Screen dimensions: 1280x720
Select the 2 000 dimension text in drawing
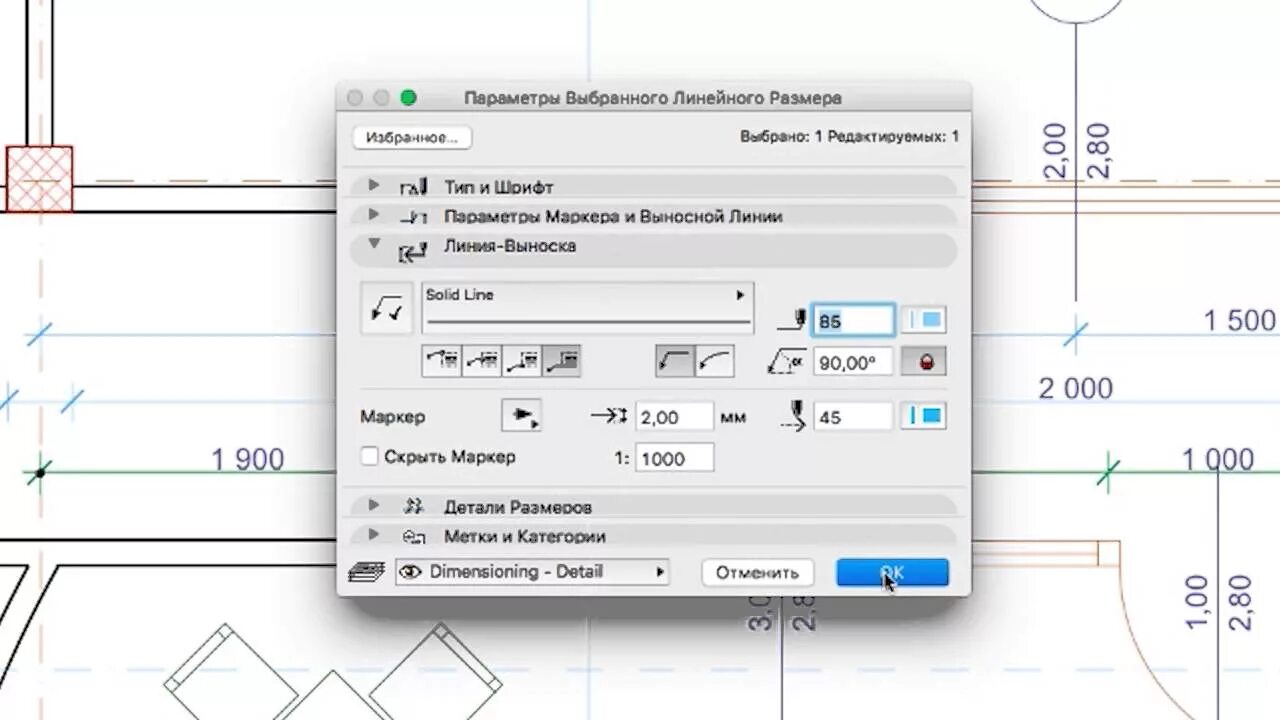click(x=1076, y=388)
